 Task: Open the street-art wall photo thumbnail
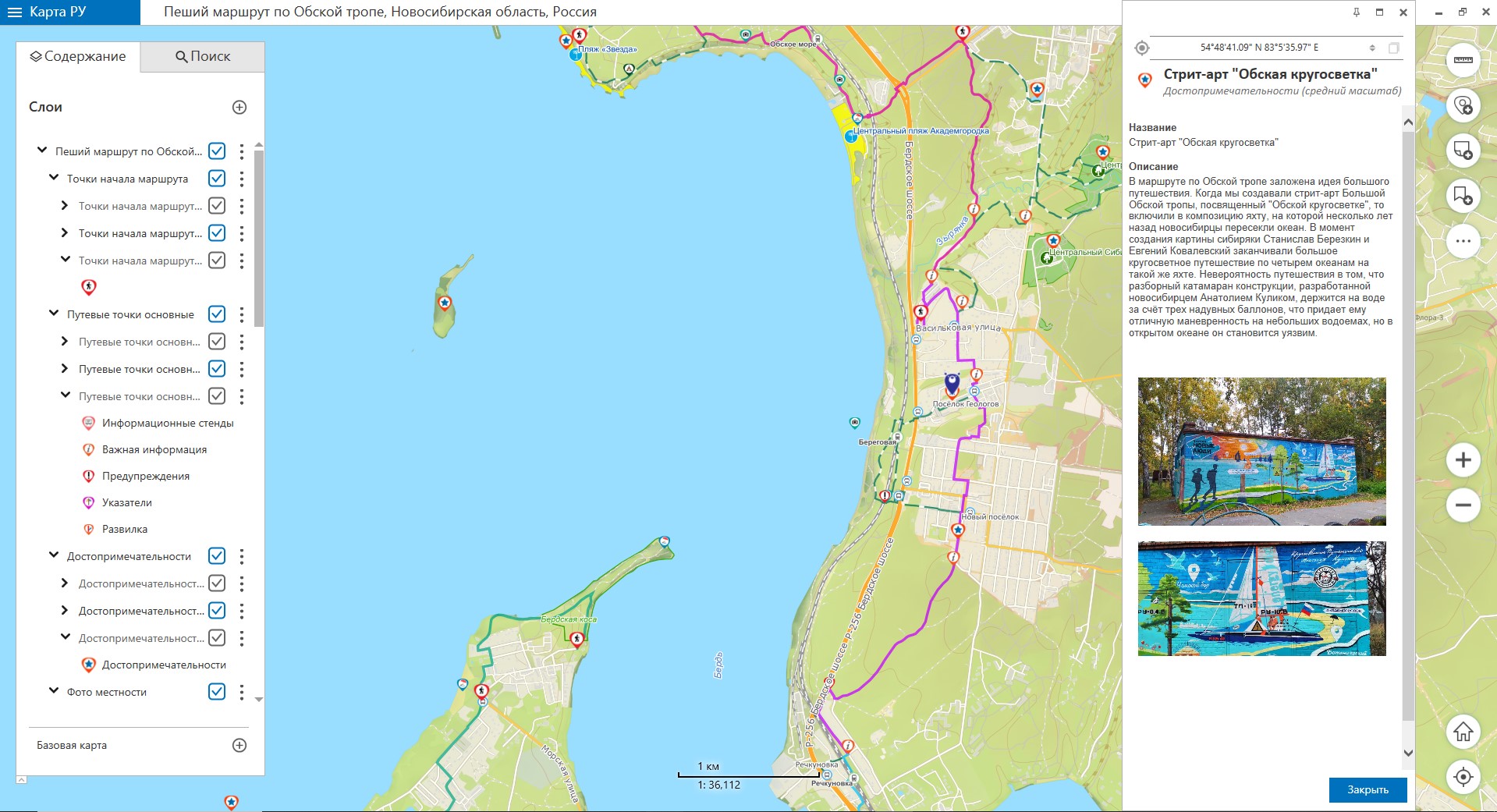(x=1261, y=452)
